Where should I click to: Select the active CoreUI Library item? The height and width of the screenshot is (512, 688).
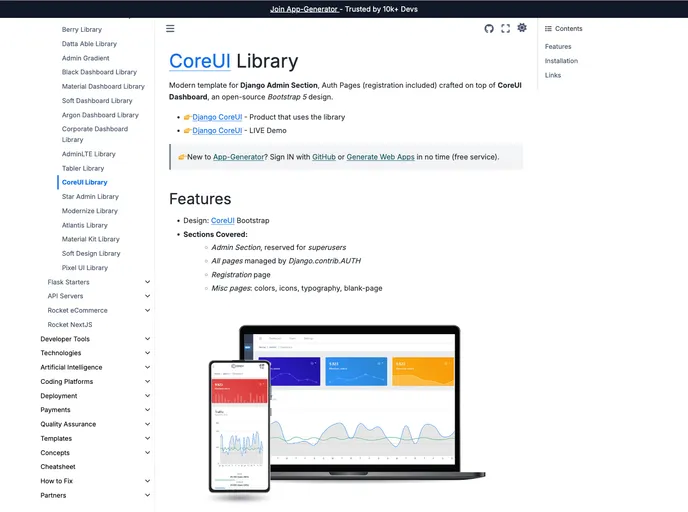(x=84, y=182)
